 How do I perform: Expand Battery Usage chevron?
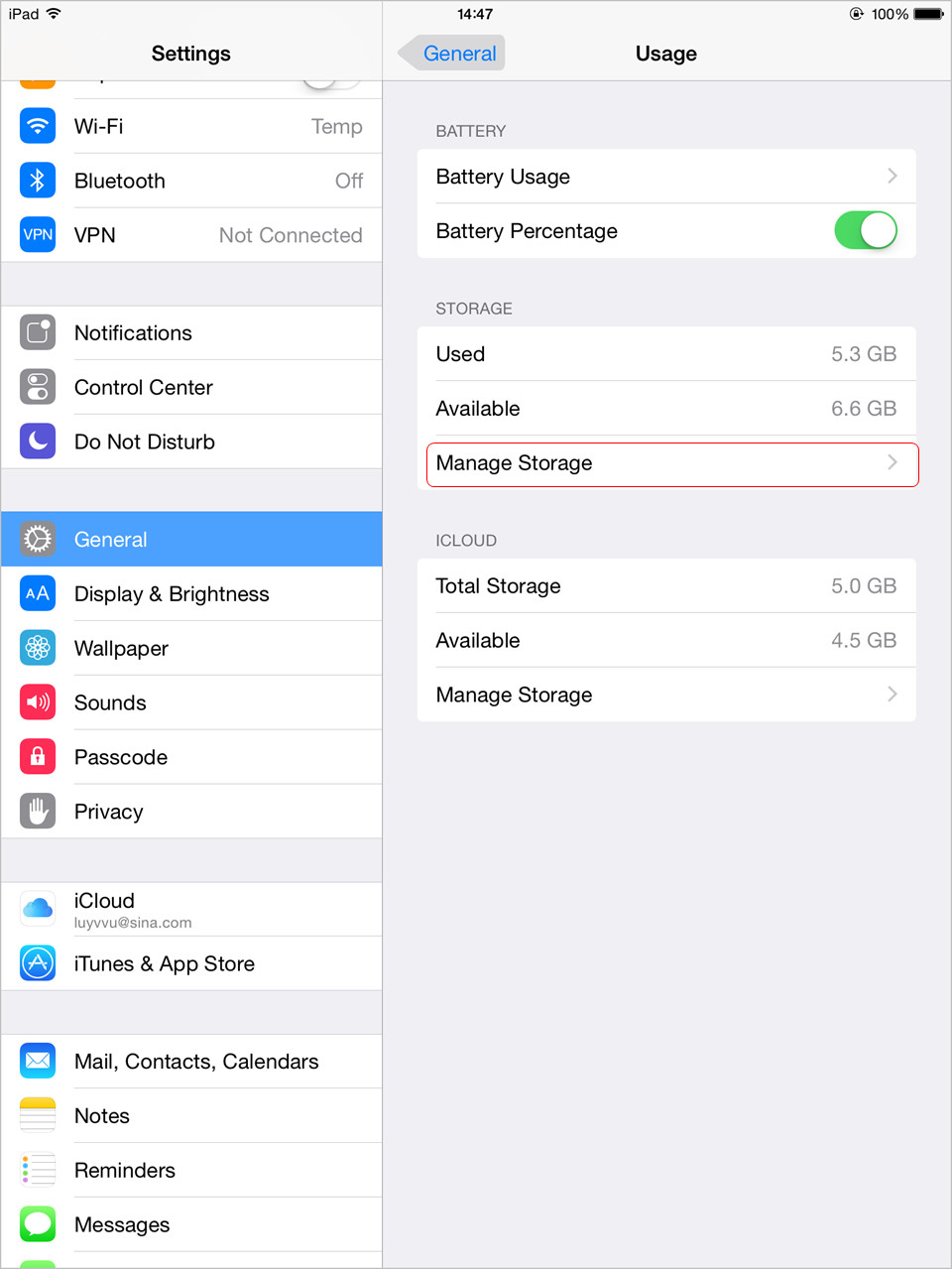(x=892, y=176)
